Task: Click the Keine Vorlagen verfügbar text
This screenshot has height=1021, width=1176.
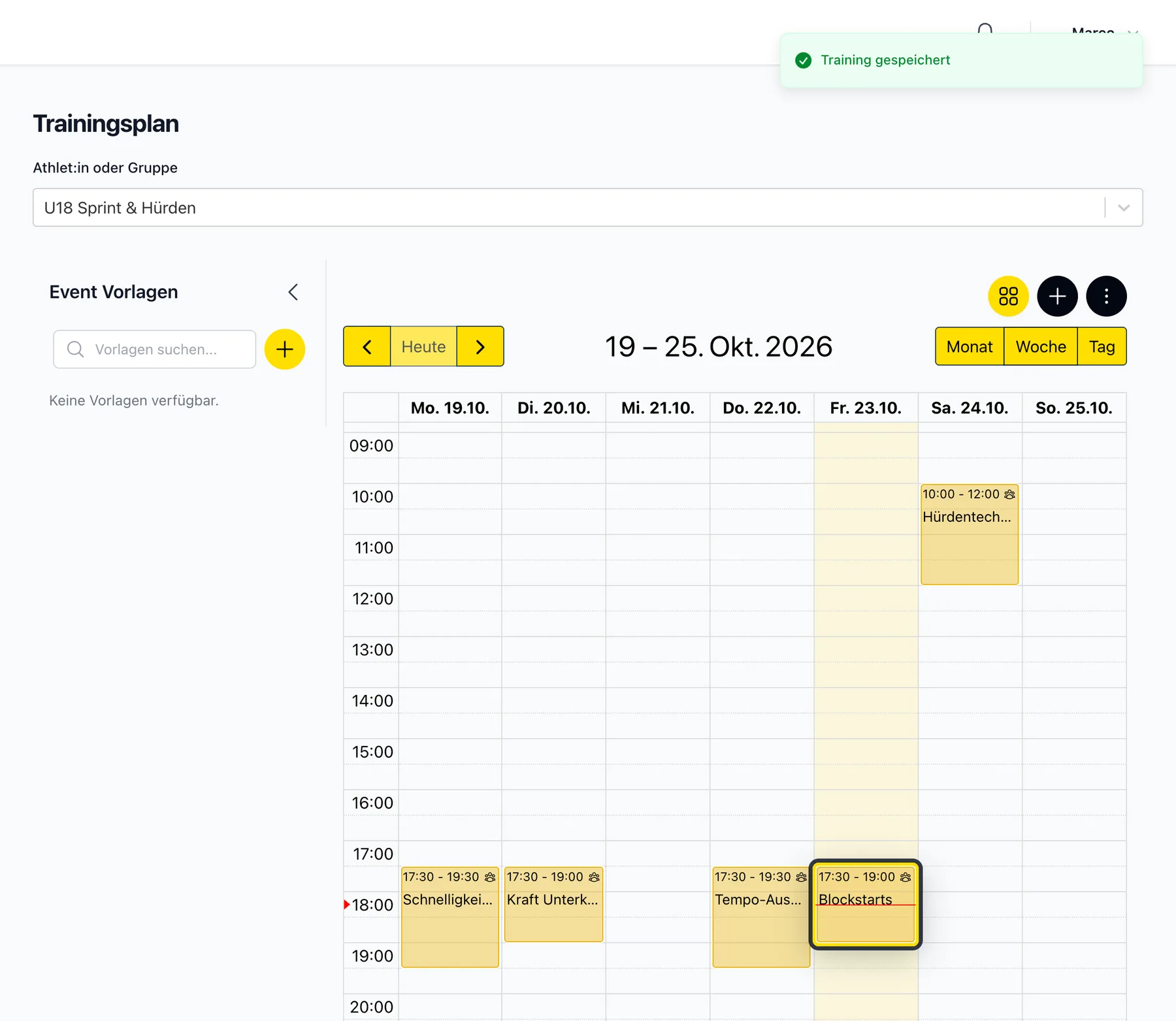Action: click(134, 400)
